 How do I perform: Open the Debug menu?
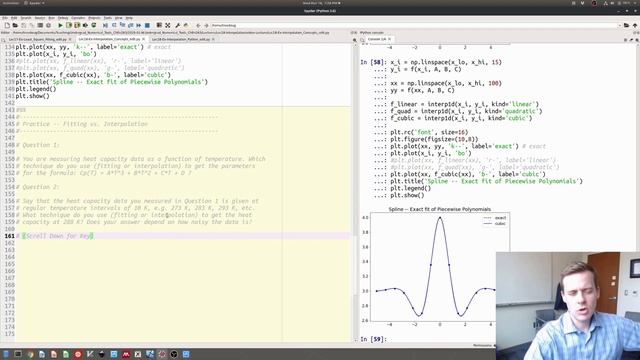coord(63,18)
